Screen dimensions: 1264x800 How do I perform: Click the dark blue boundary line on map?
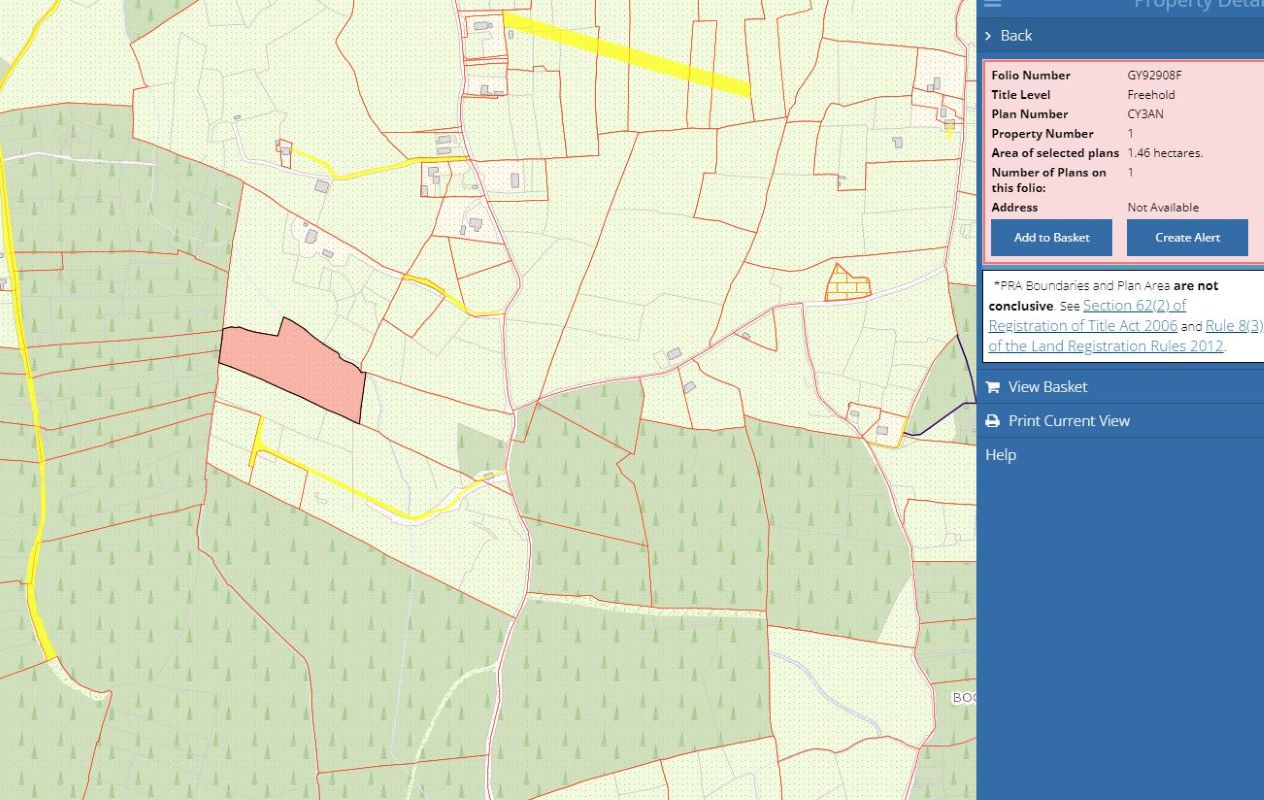[940, 421]
